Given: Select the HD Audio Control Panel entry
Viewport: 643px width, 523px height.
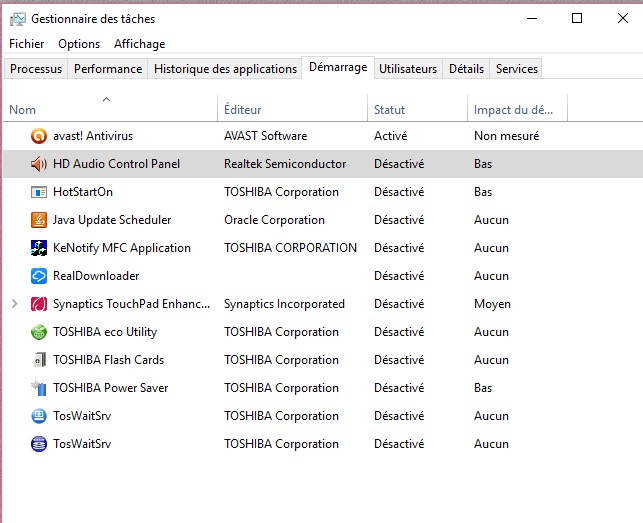Looking at the screenshot, I should coord(116,164).
